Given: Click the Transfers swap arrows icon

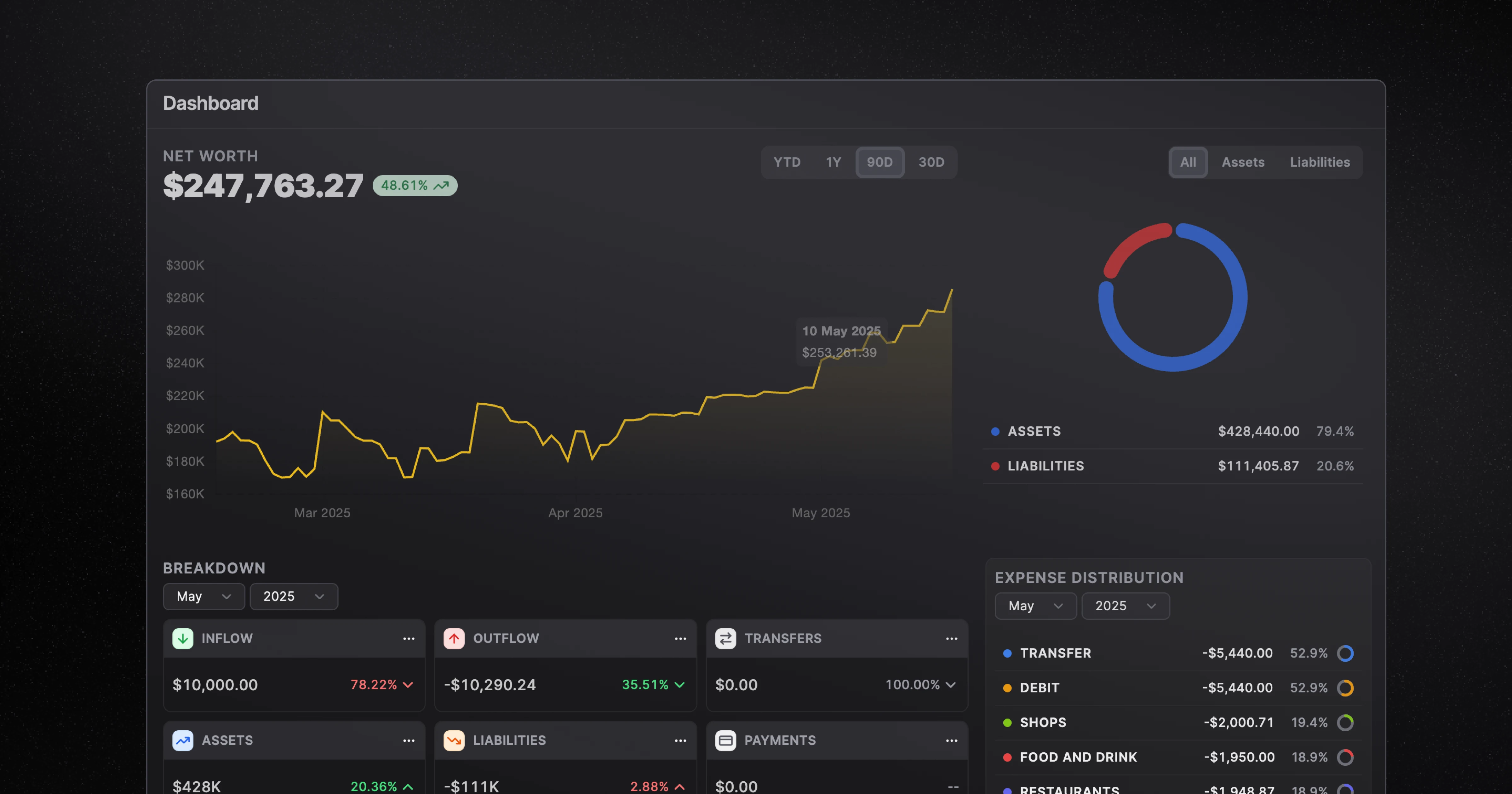Looking at the screenshot, I should (x=725, y=638).
